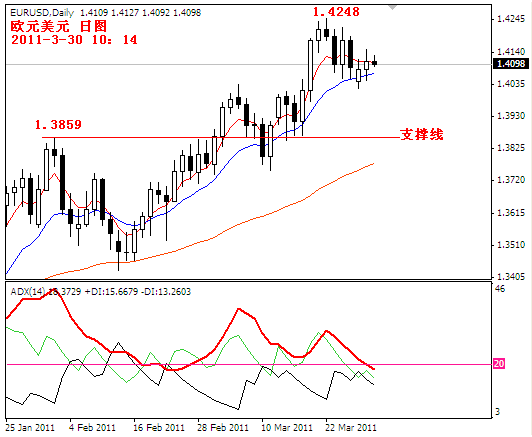Click the 2011-3-30 10:14 timestamp text
The height and width of the screenshot is (437, 532).
(74, 40)
